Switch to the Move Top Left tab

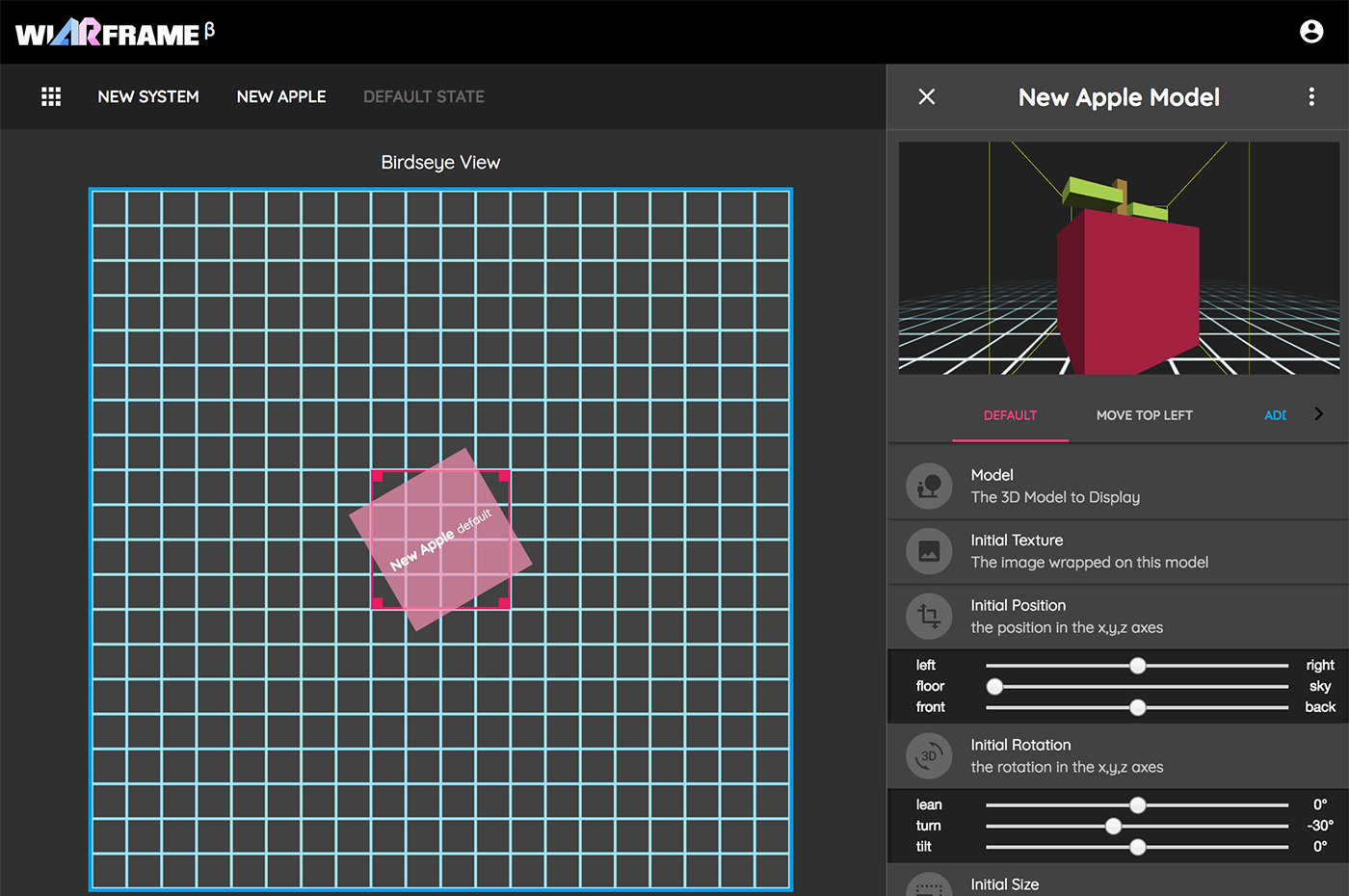click(x=1144, y=415)
